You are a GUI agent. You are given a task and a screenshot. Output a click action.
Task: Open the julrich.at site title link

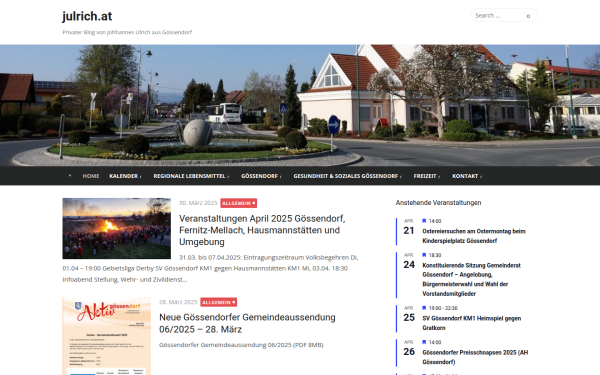87,16
